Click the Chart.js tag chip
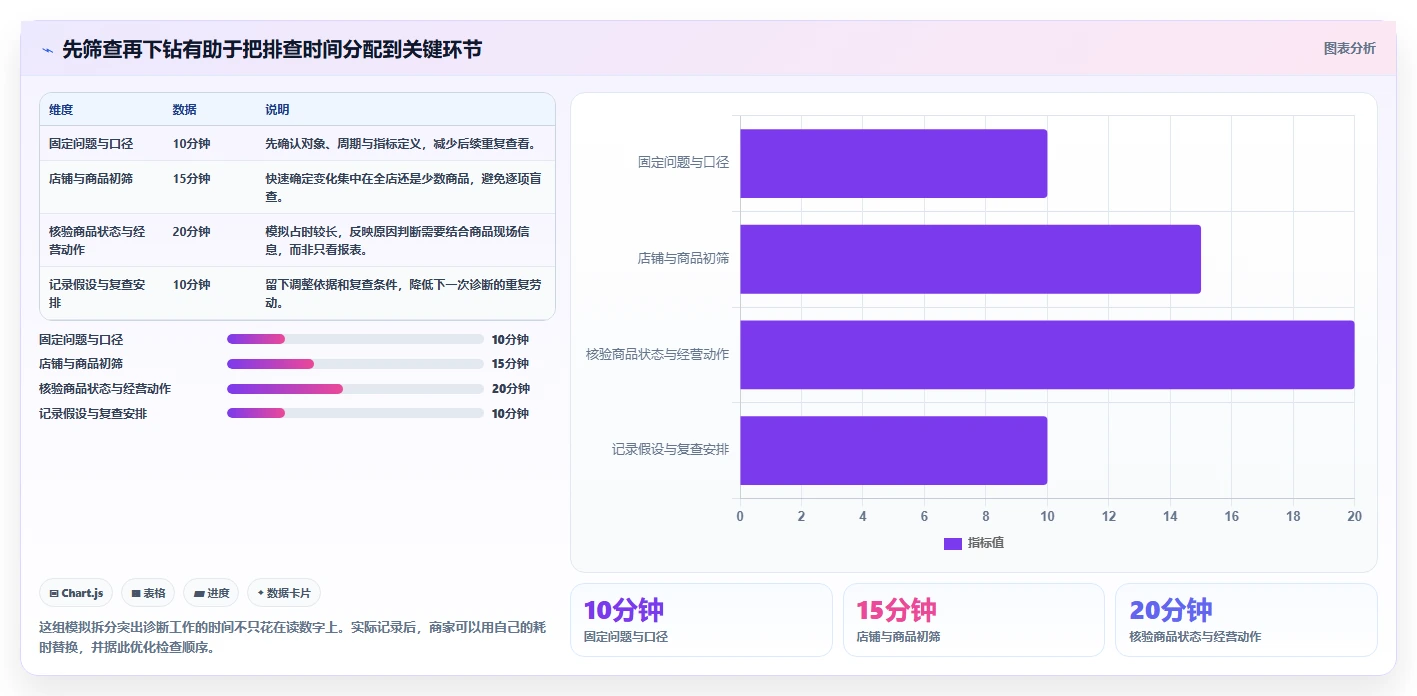The image size is (1417, 696). (x=77, y=593)
